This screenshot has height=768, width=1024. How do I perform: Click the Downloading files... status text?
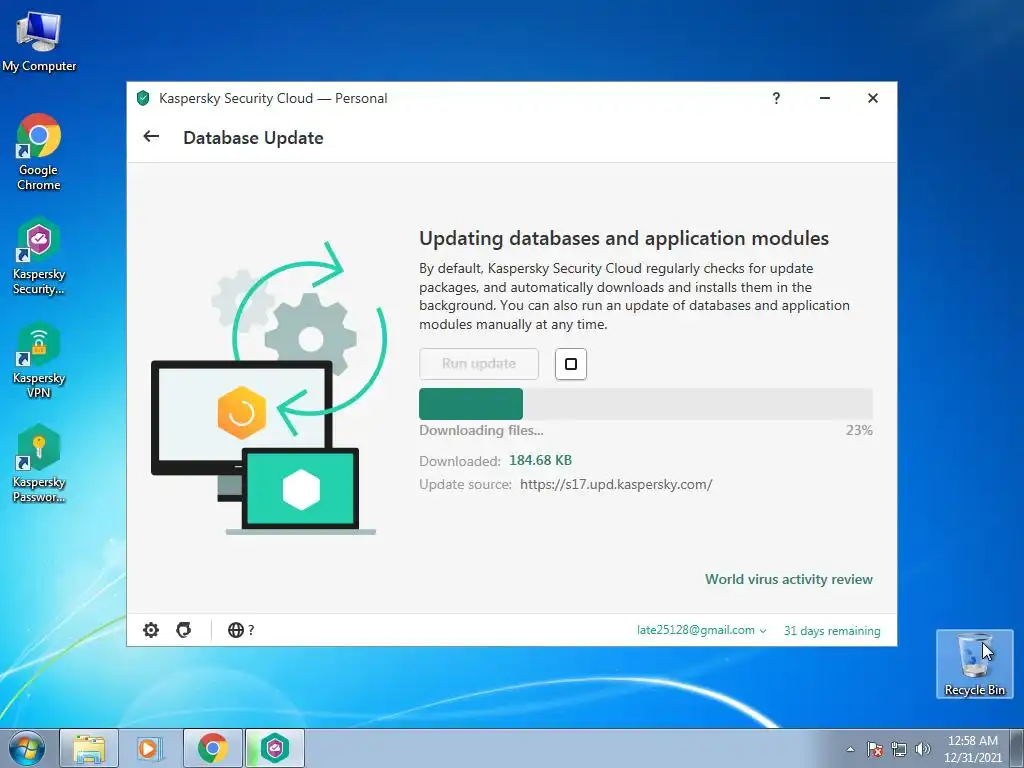point(481,430)
